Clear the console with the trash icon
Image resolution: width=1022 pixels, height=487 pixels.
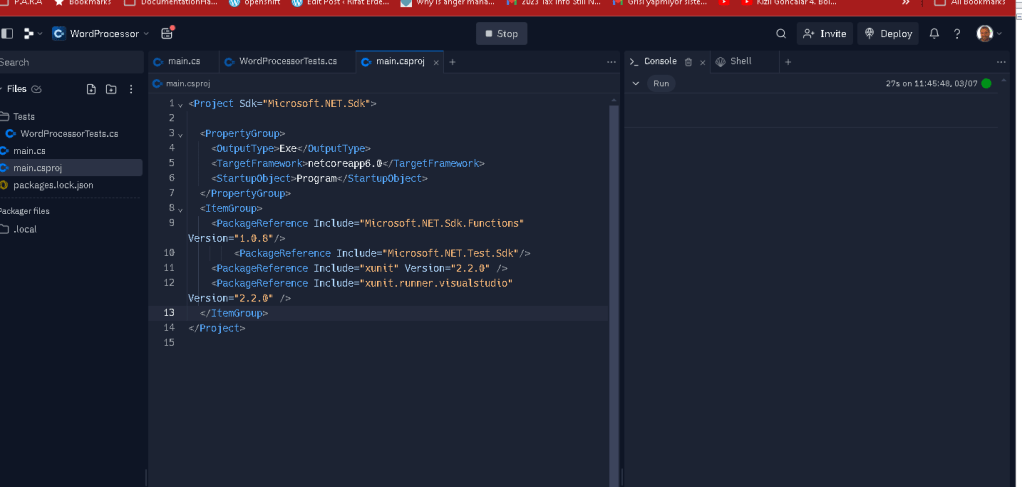pos(688,63)
